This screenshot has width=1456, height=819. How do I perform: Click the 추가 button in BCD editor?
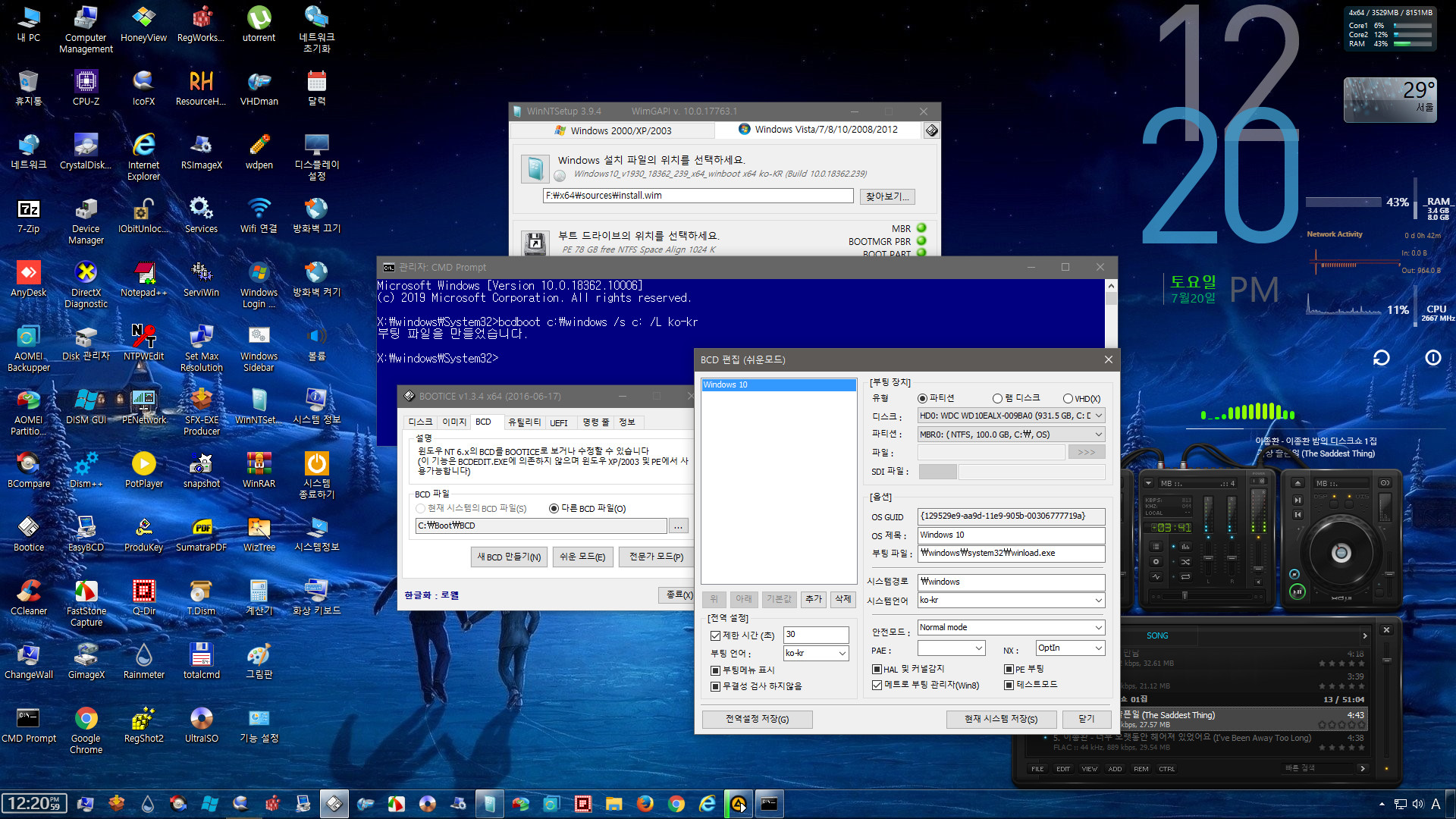point(814,599)
